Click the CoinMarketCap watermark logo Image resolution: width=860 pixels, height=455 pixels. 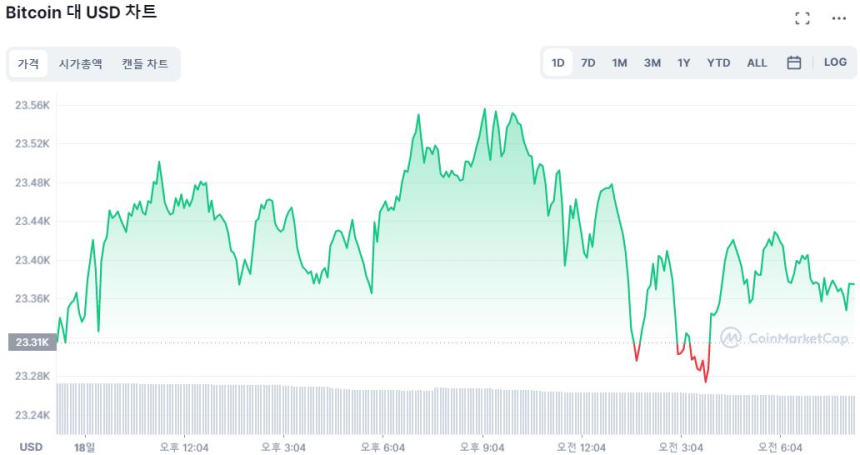[x=785, y=338]
